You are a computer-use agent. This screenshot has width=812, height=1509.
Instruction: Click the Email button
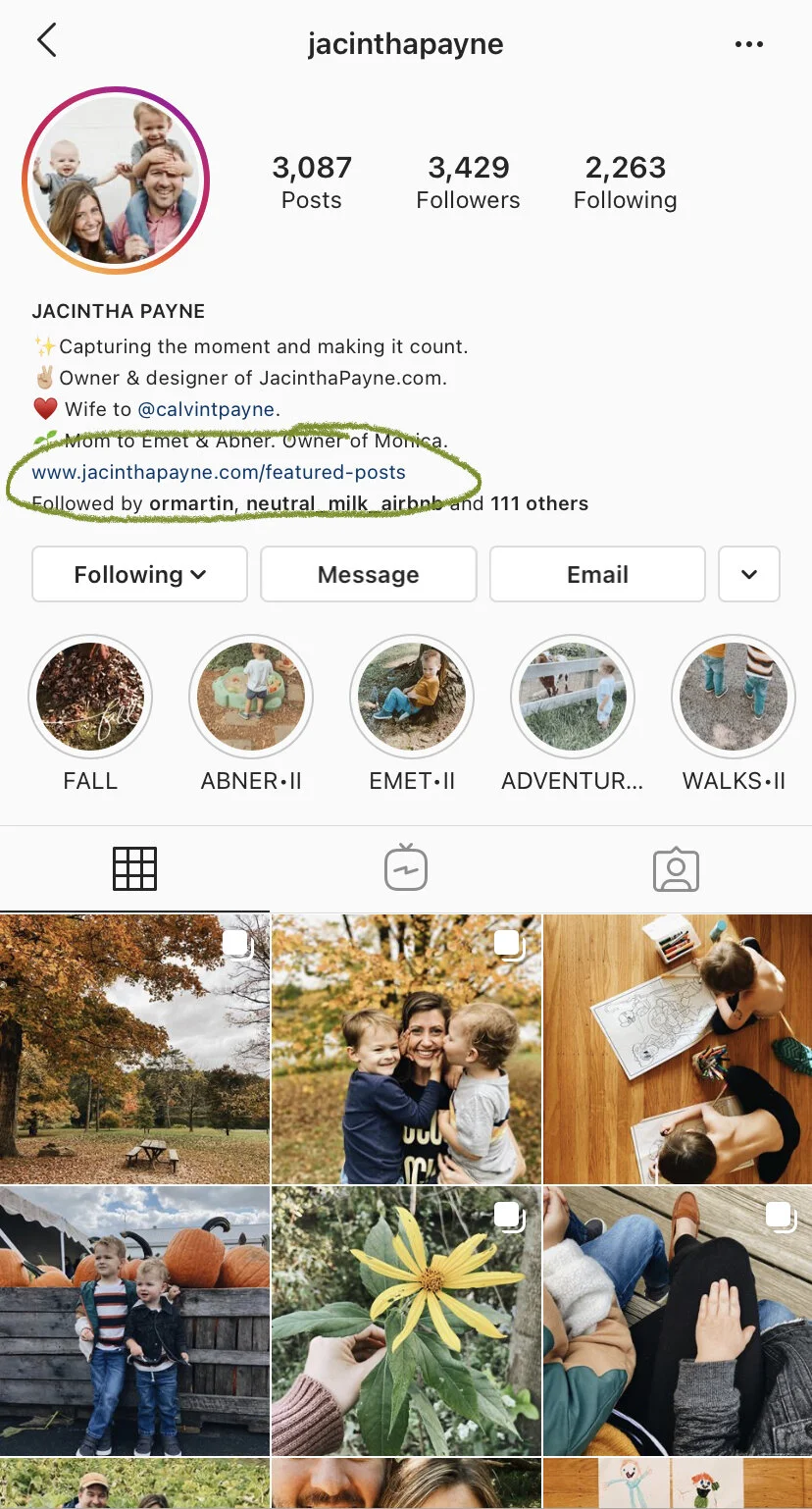(x=597, y=574)
